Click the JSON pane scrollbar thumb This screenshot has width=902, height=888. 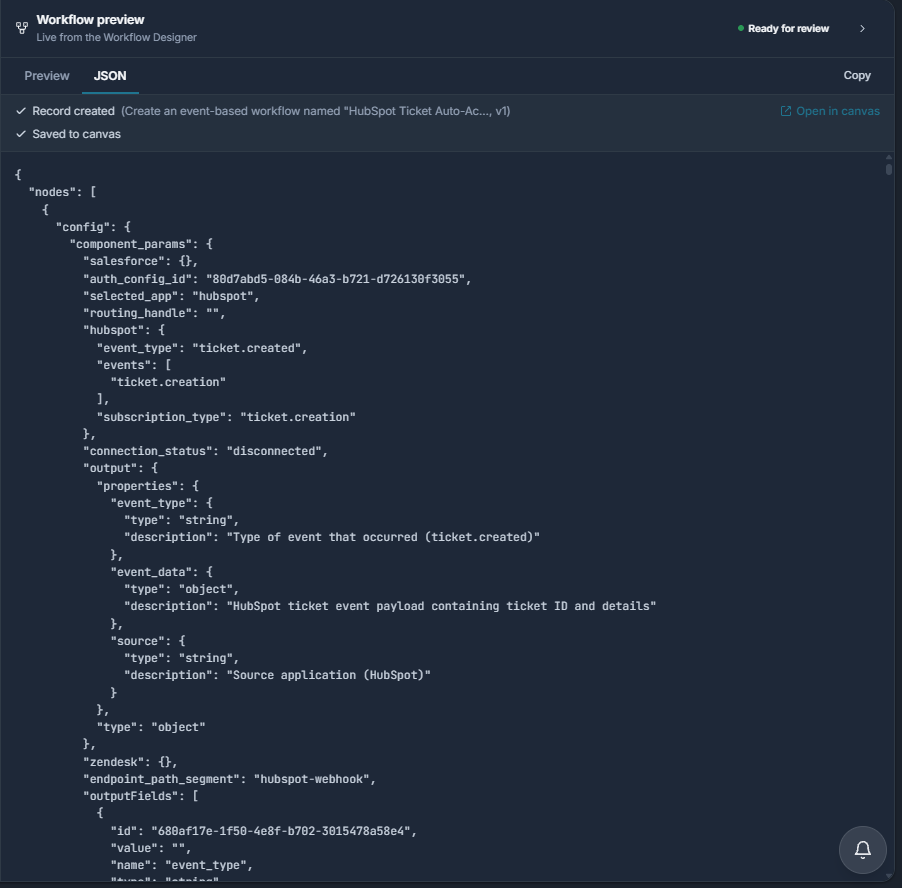tap(889, 170)
